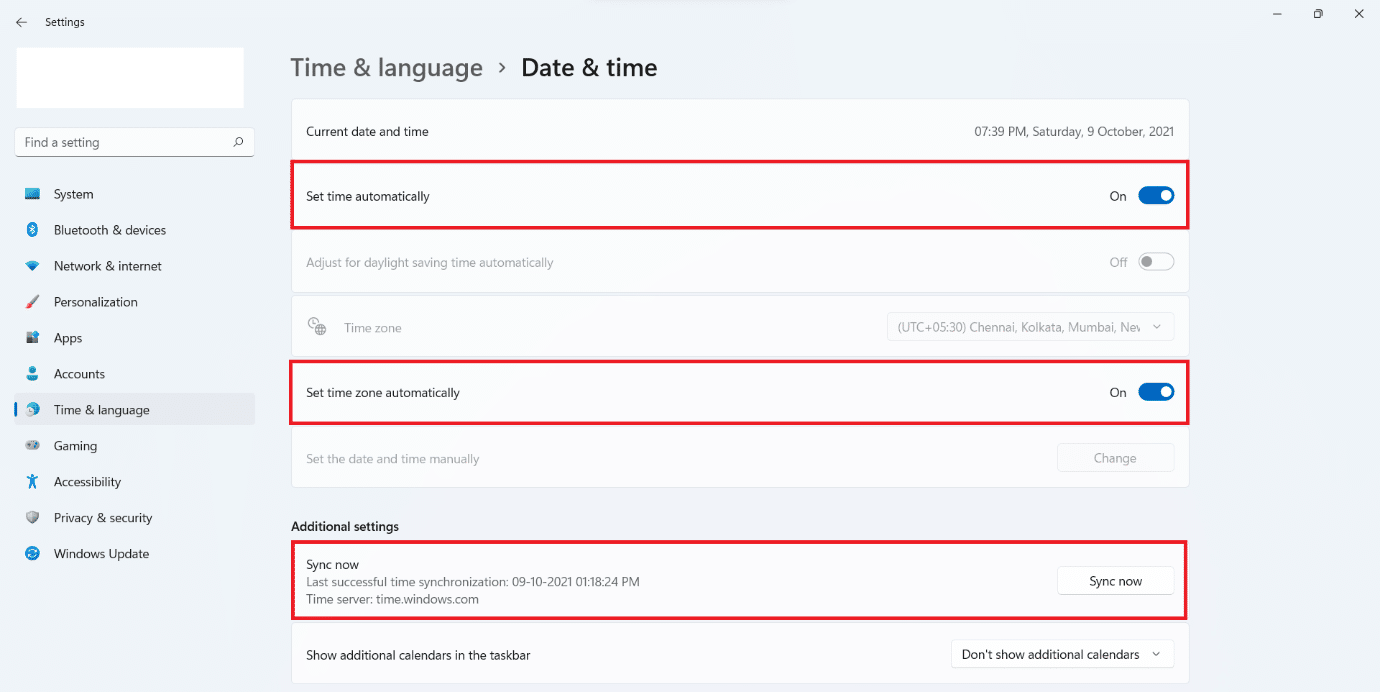Screen dimensions: 1380x692
Task: Click the back arrow icon in Settings
Action: 21,22
